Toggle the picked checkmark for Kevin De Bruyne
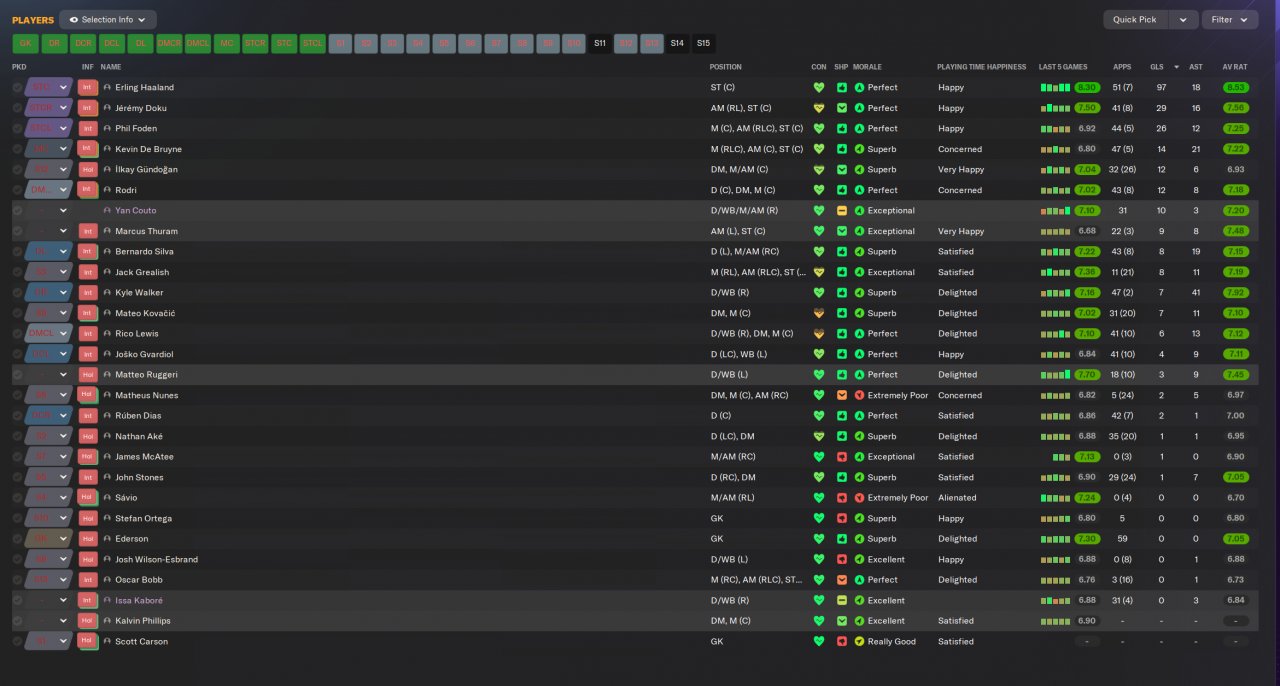1280x686 pixels. (x=17, y=149)
